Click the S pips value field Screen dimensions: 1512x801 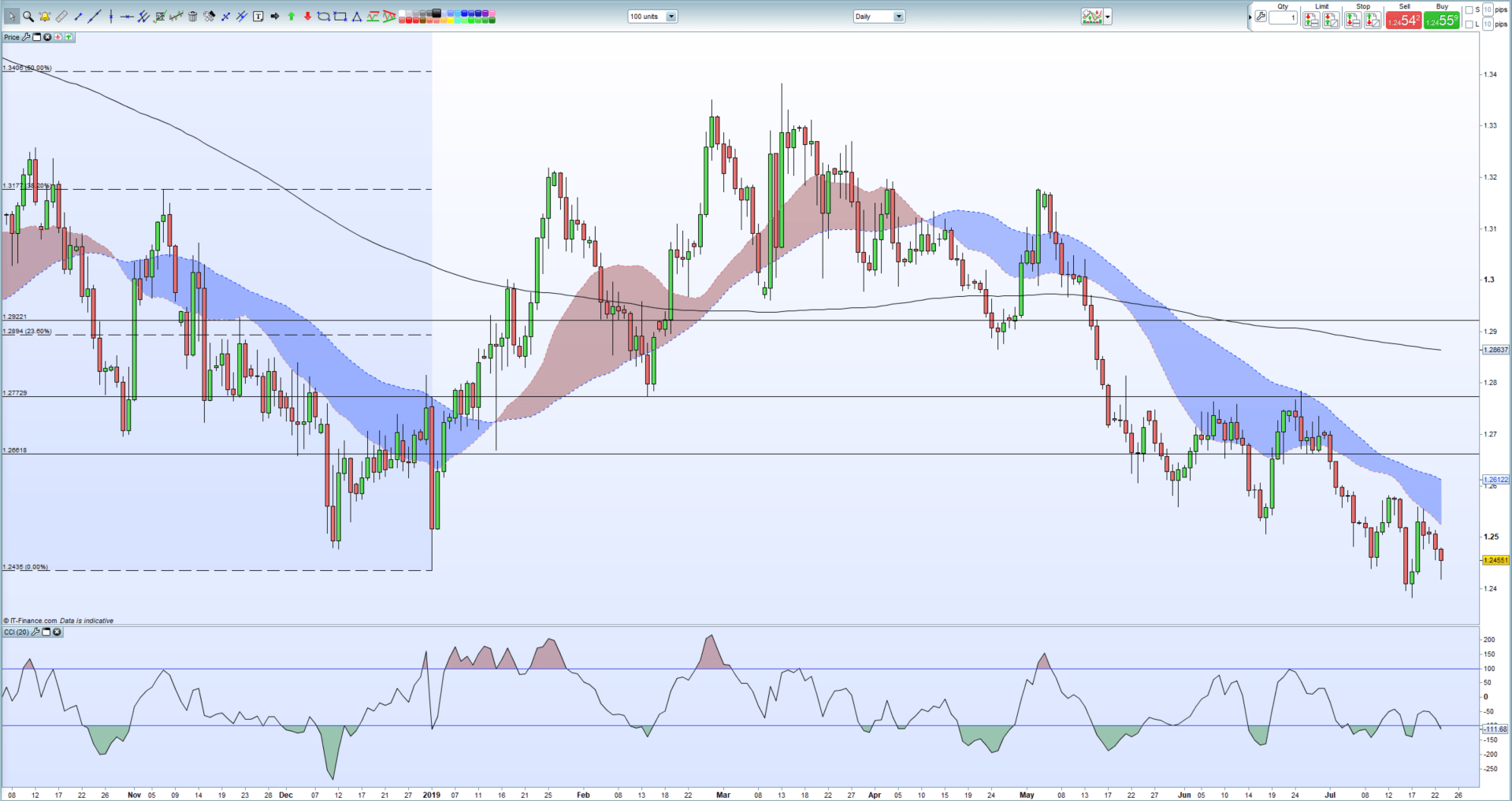(1488, 9)
